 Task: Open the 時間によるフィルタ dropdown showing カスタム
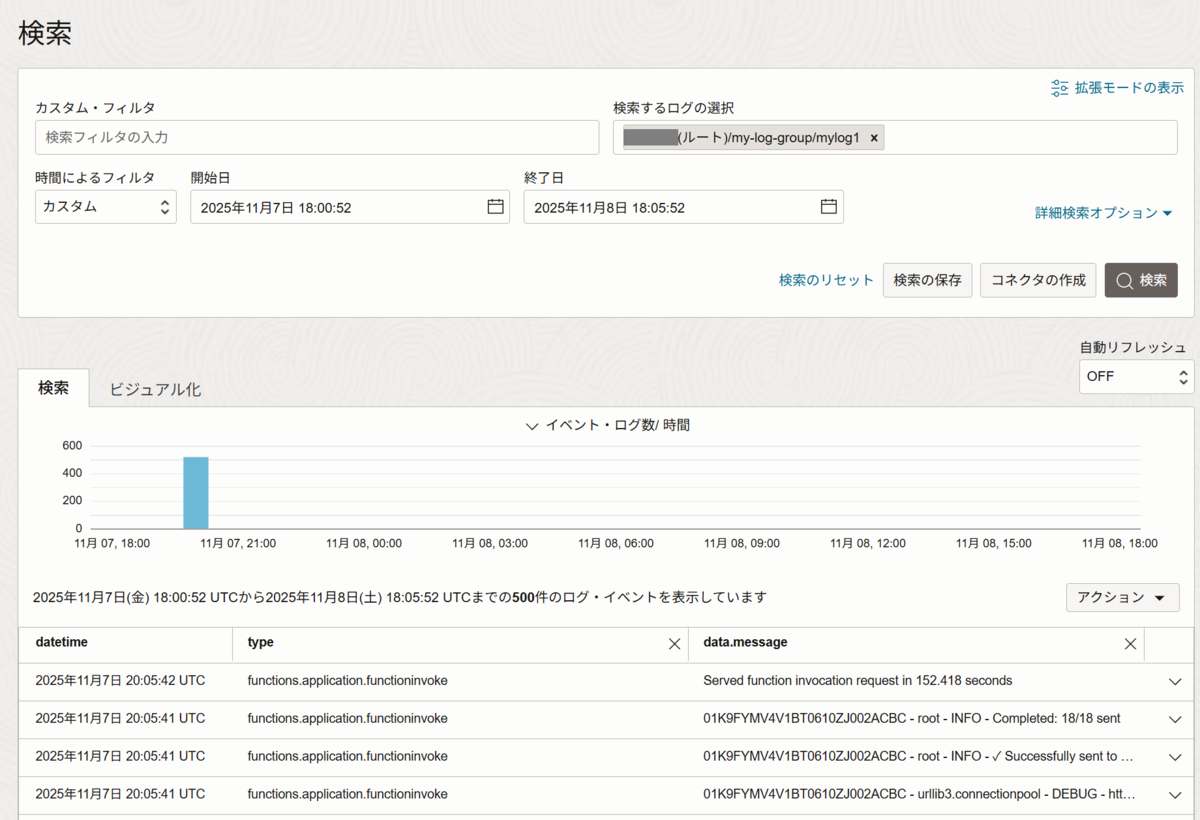point(106,206)
